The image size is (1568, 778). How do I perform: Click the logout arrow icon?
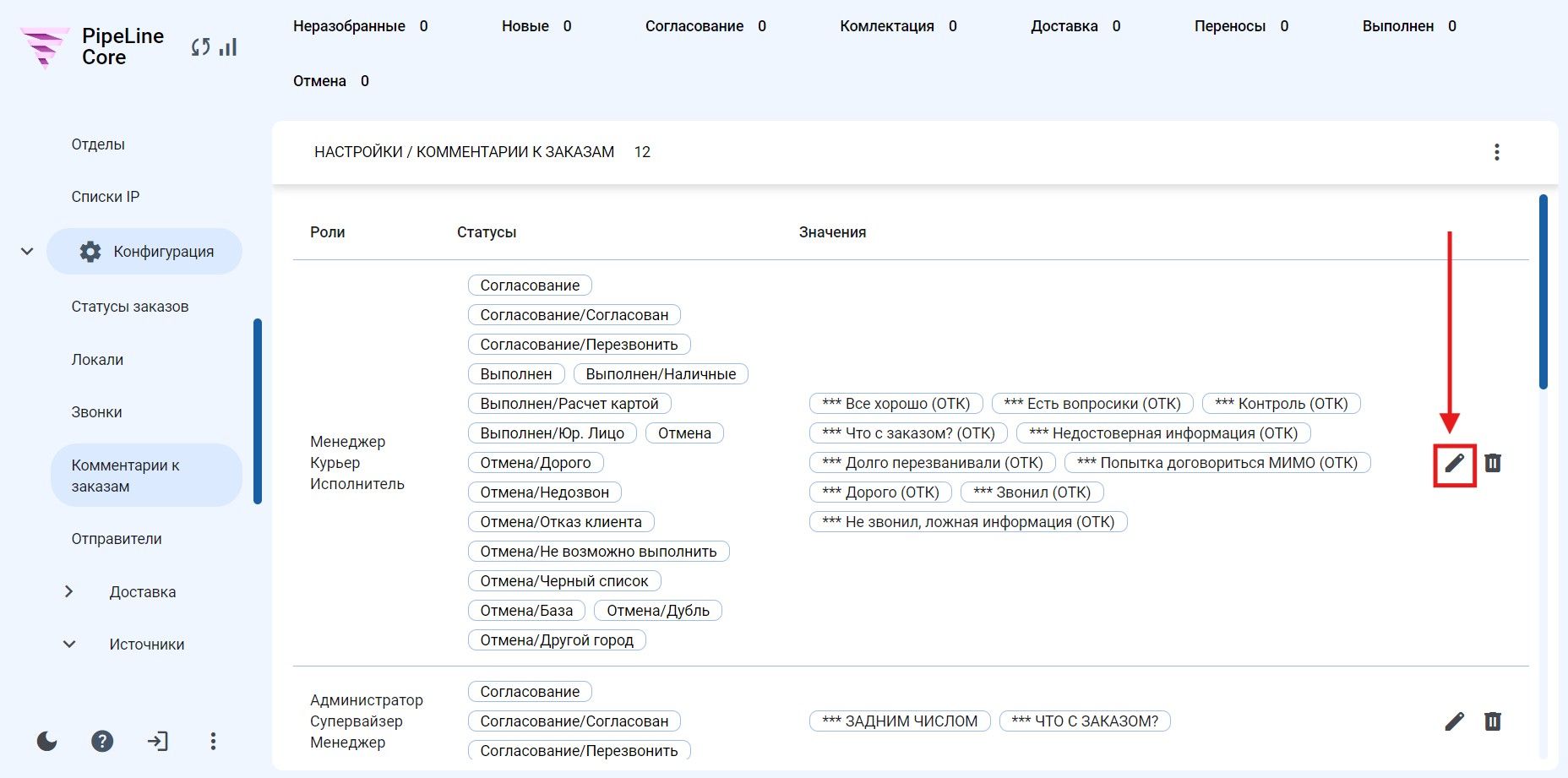pos(158,742)
